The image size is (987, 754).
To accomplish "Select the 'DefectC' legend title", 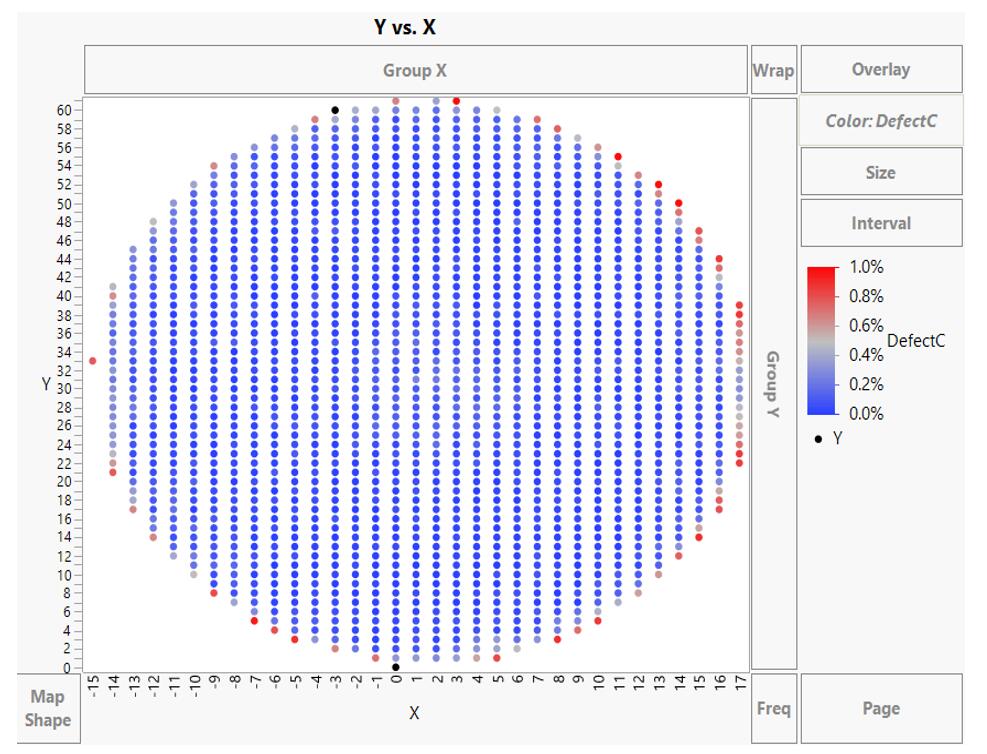I will click(x=916, y=340).
